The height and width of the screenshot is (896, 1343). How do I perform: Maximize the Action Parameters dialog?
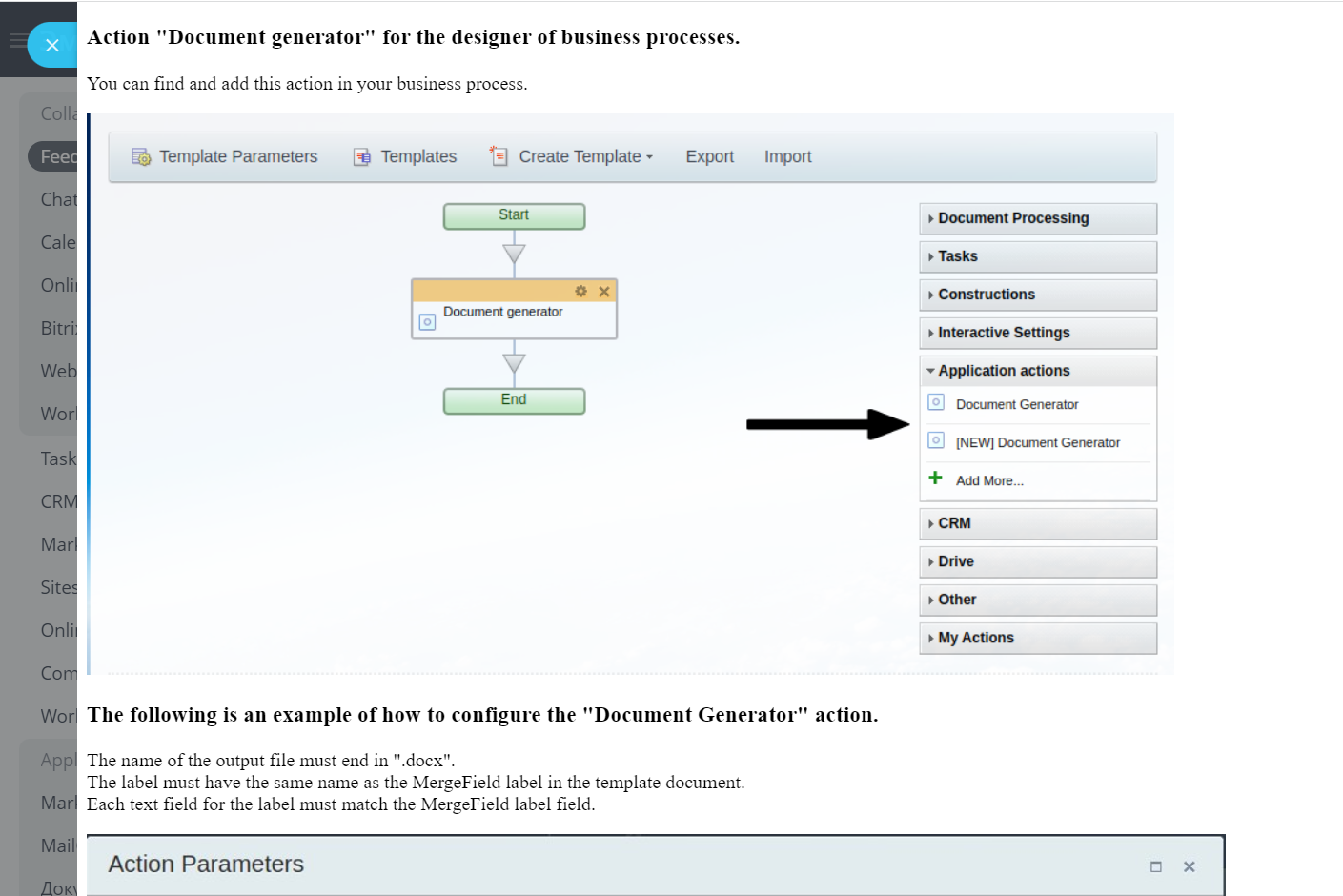1156,866
